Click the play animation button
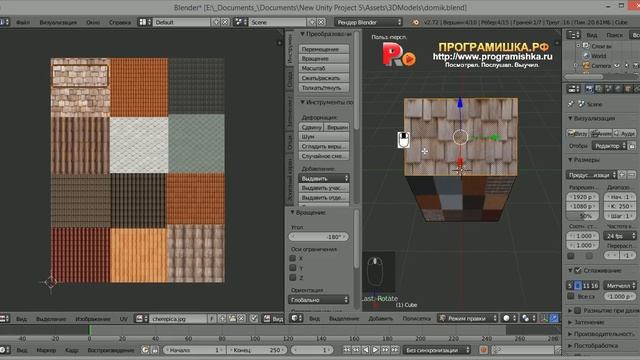 pos(375,350)
